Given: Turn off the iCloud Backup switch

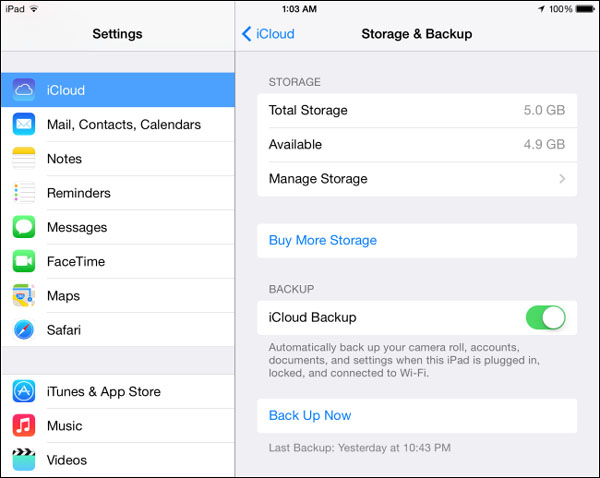Looking at the screenshot, I should point(545,317).
